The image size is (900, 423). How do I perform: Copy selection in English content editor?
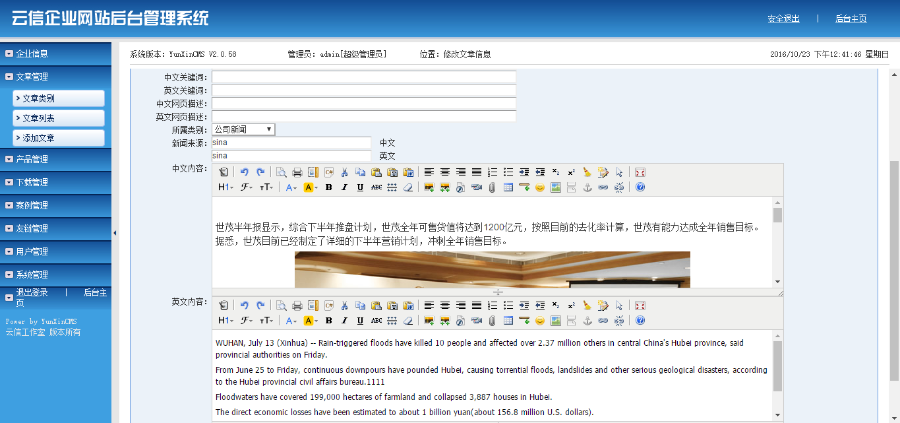360,305
